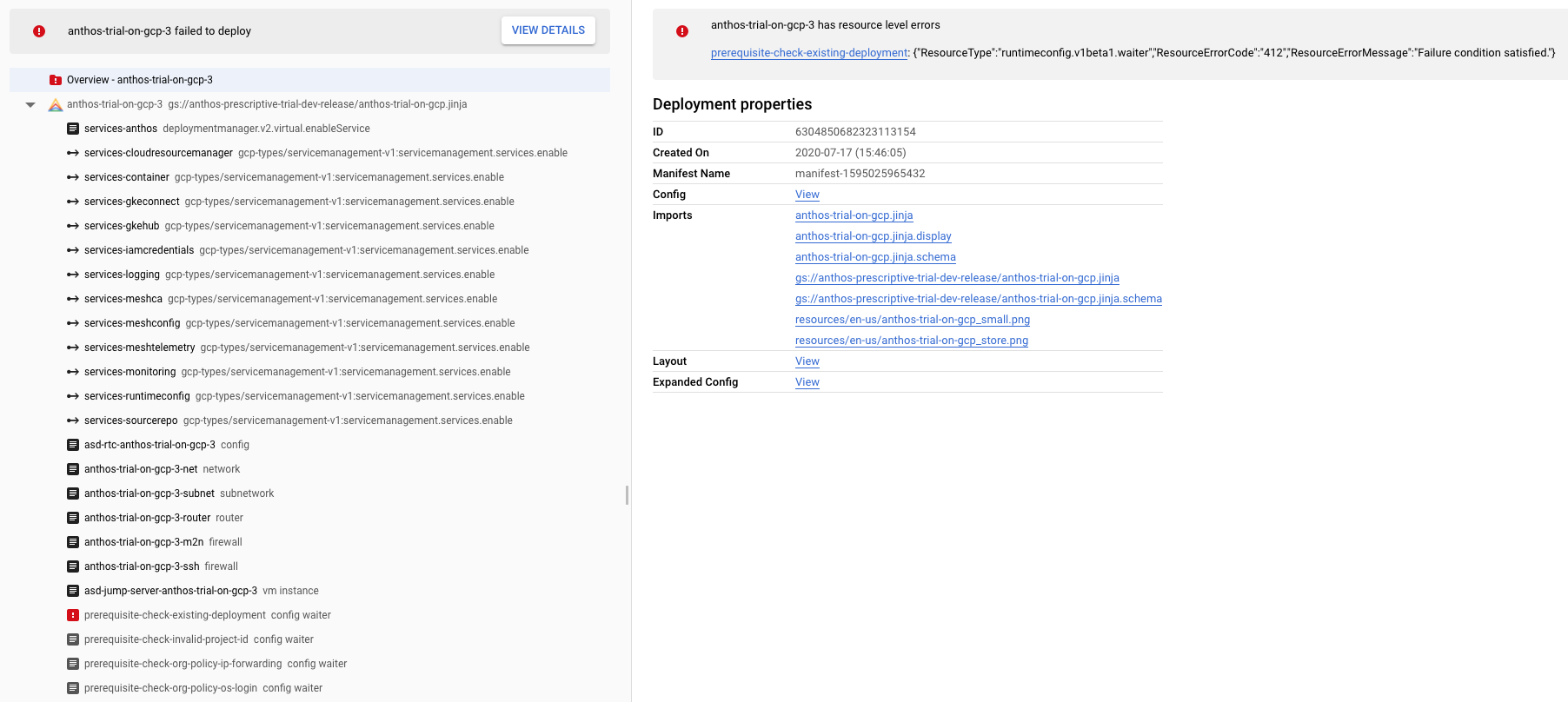
Task: Select the services-meshtelemetry resource row
Action: coord(309,348)
